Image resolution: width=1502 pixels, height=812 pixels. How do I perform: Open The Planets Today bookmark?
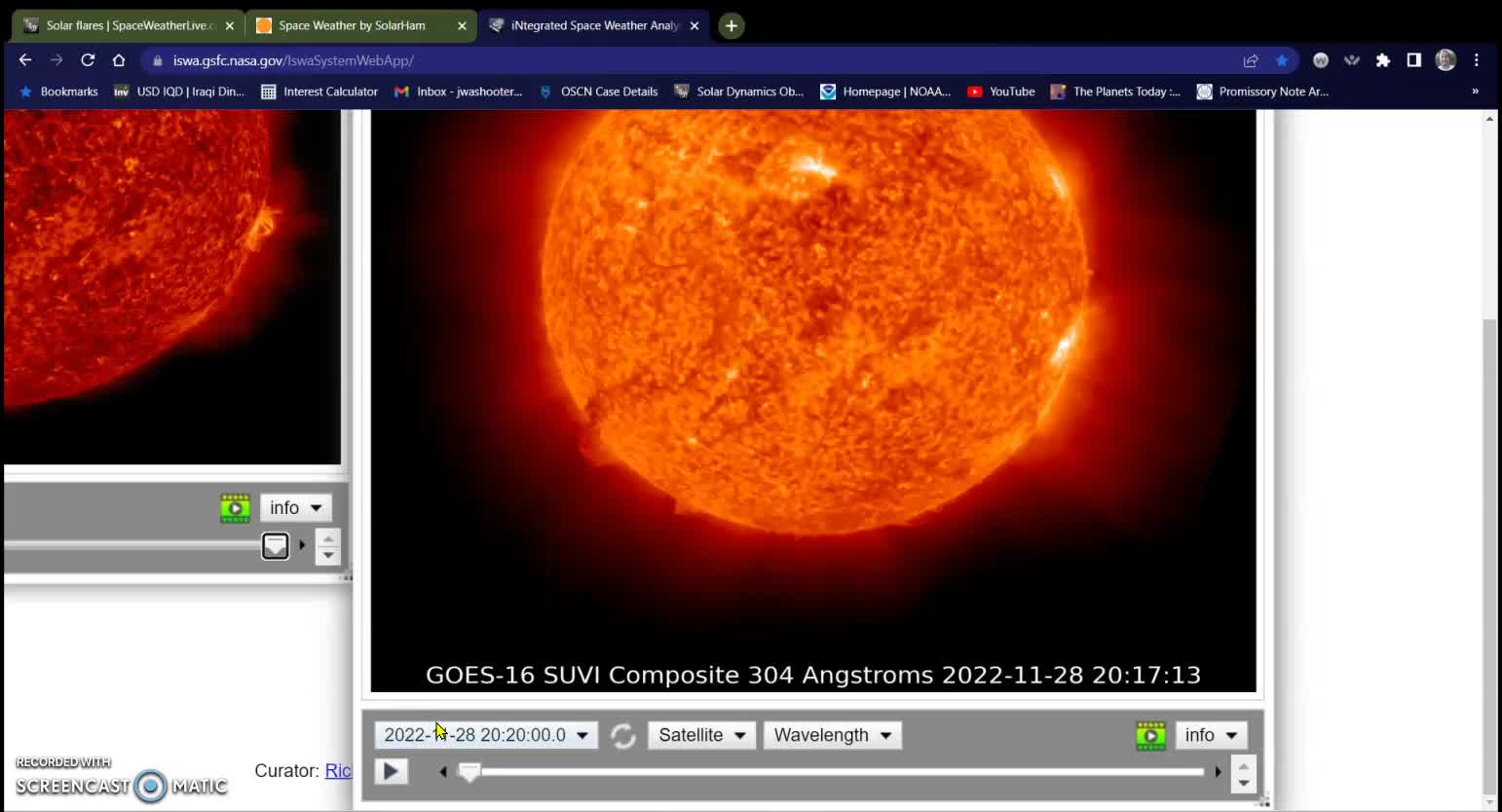pyautogui.click(x=1115, y=92)
